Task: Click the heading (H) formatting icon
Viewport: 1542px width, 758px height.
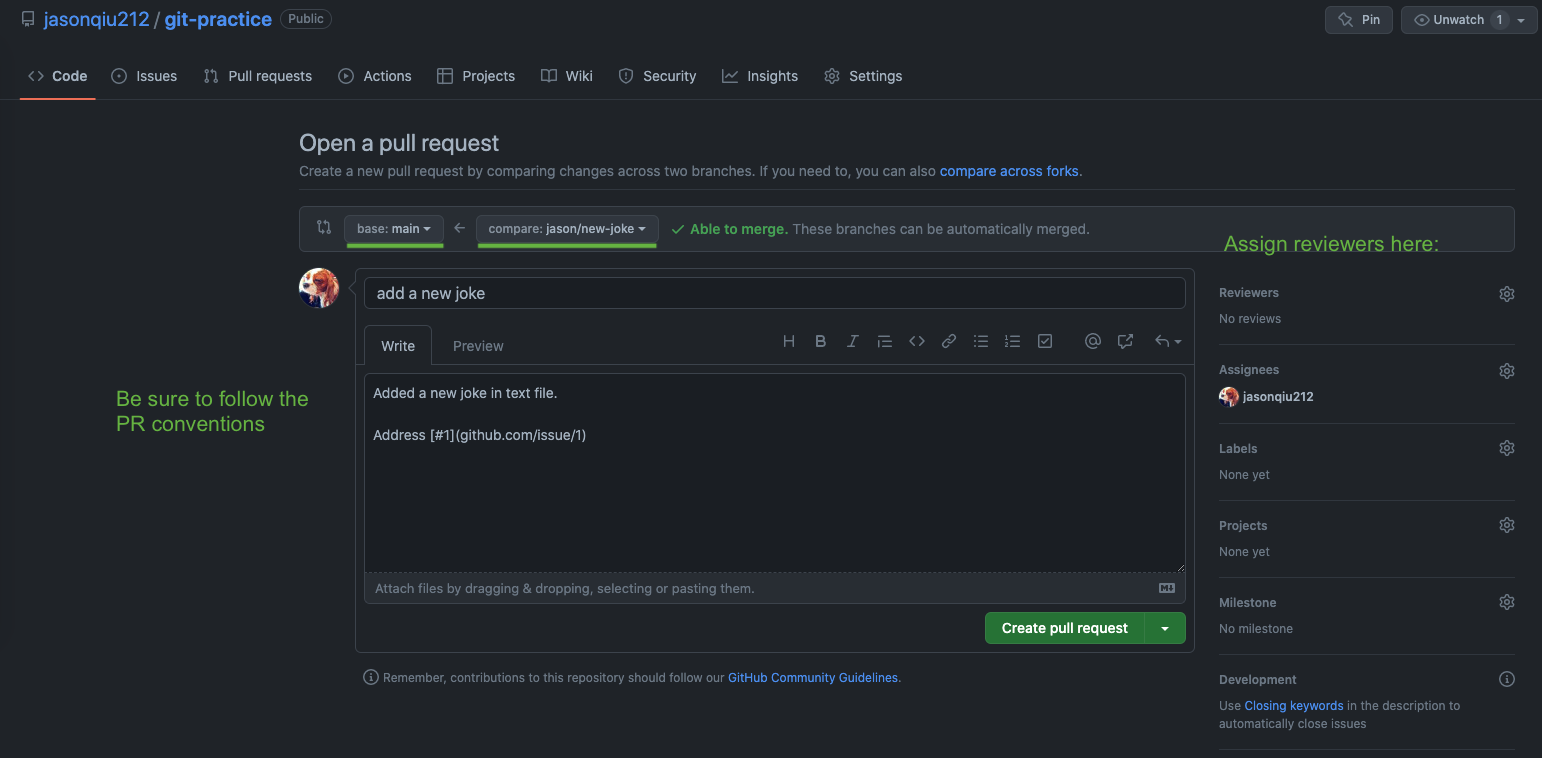Action: click(788, 341)
